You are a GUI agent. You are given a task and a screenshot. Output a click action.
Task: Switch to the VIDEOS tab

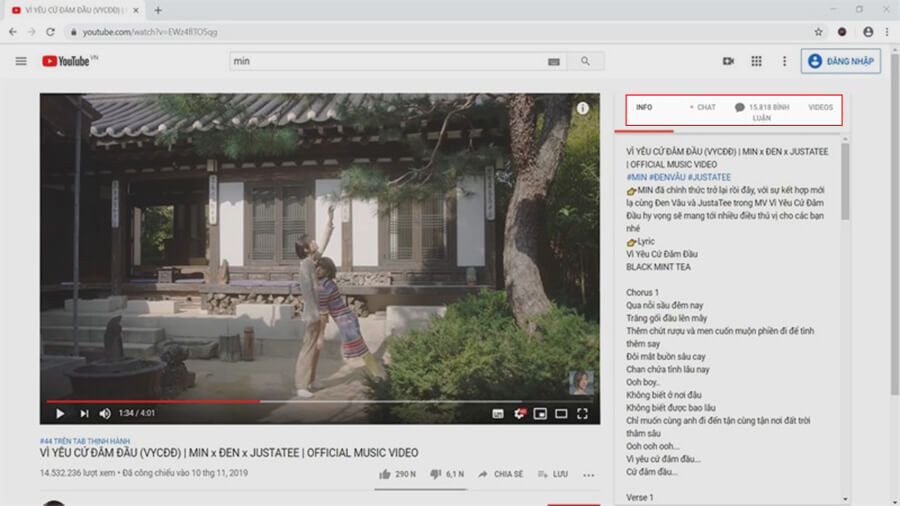pyautogui.click(x=820, y=107)
